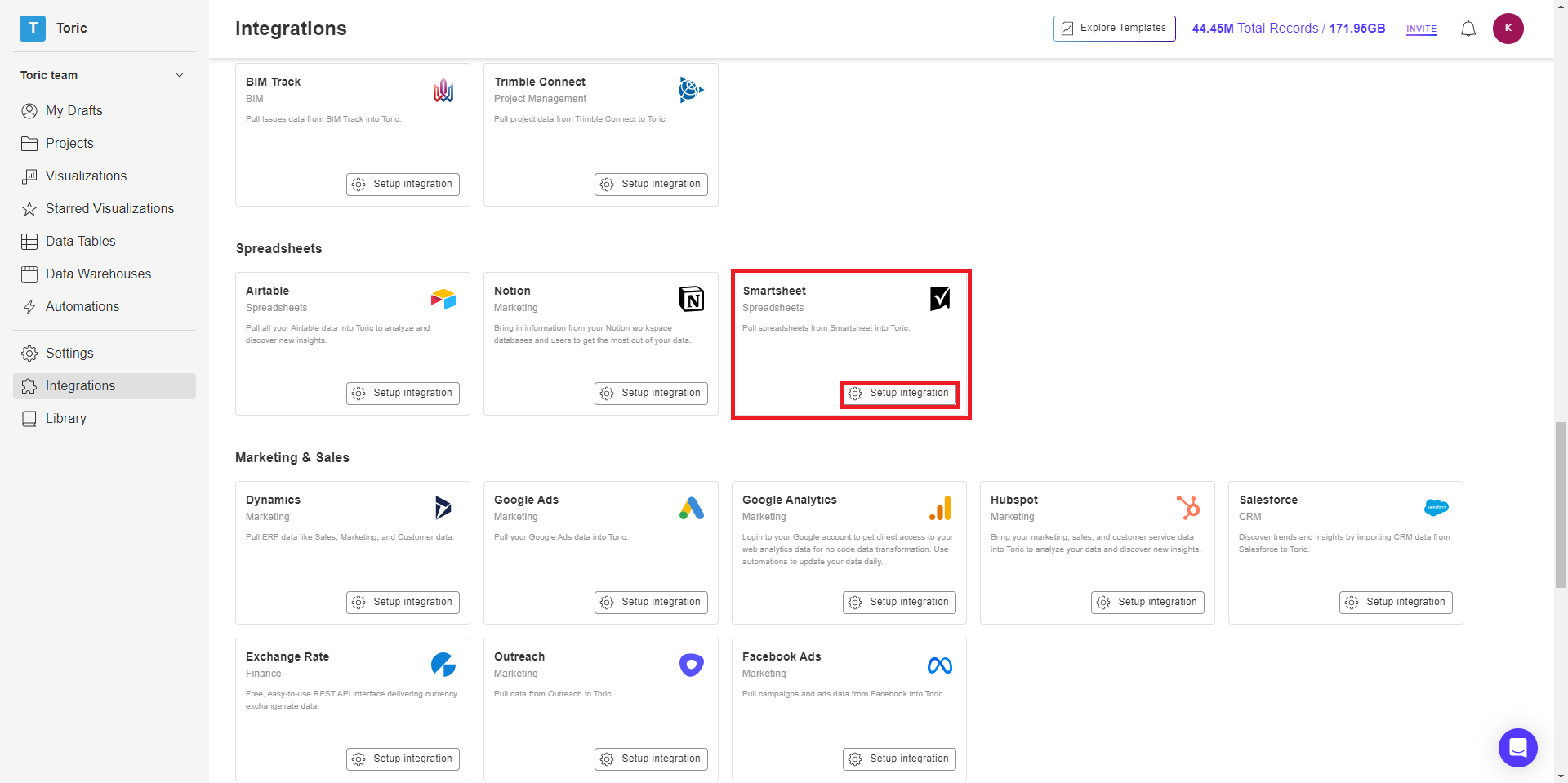The width and height of the screenshot is (1568, 783).
Task: Click the Notion logo icon
Action: [692, 299]
